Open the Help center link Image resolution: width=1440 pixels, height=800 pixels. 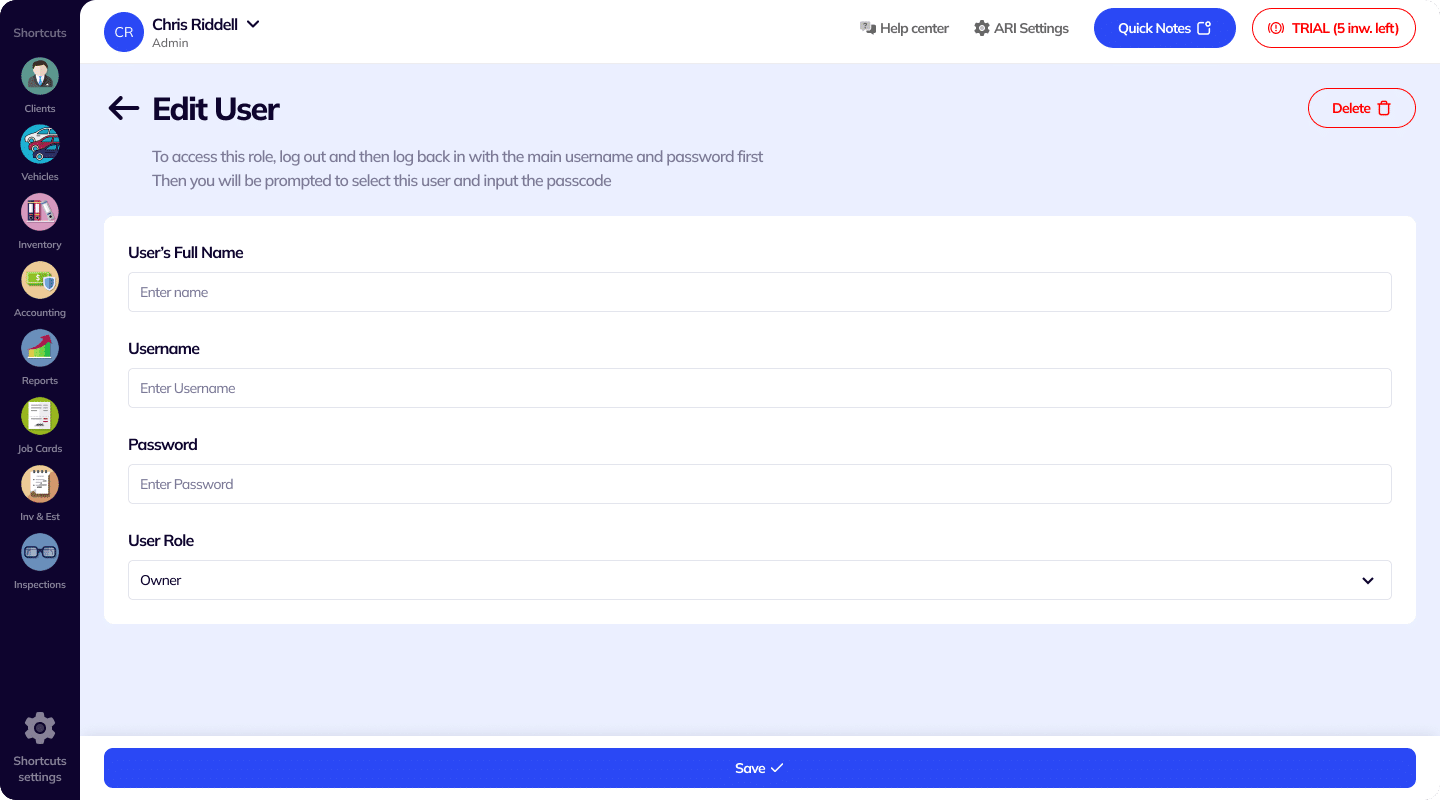(904, 28)
